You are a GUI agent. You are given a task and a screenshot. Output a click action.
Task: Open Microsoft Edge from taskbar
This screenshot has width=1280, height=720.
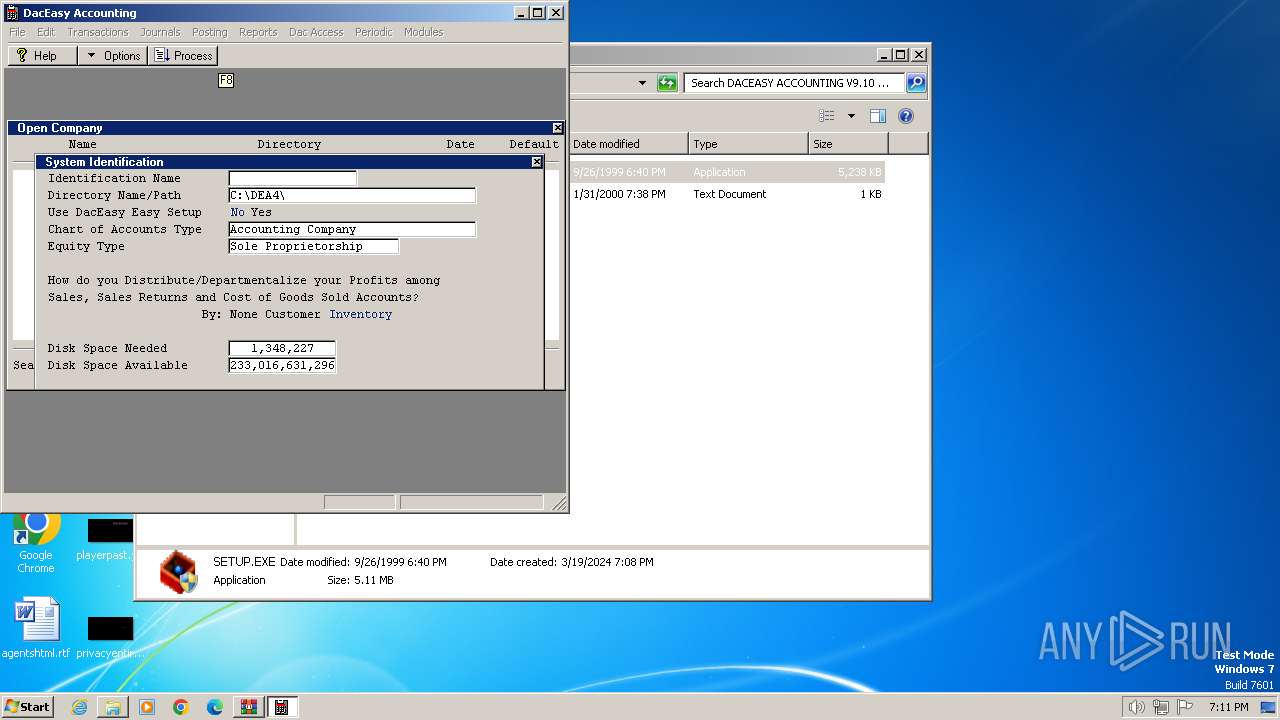point(215,707)
